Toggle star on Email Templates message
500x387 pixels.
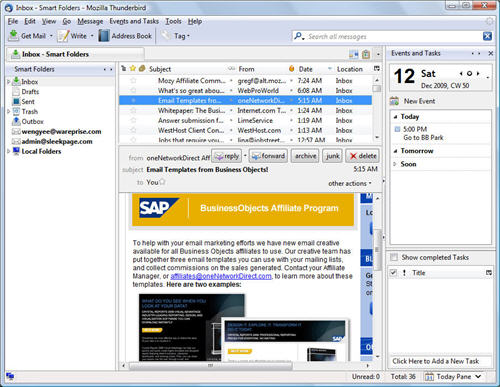coord(133,100)
